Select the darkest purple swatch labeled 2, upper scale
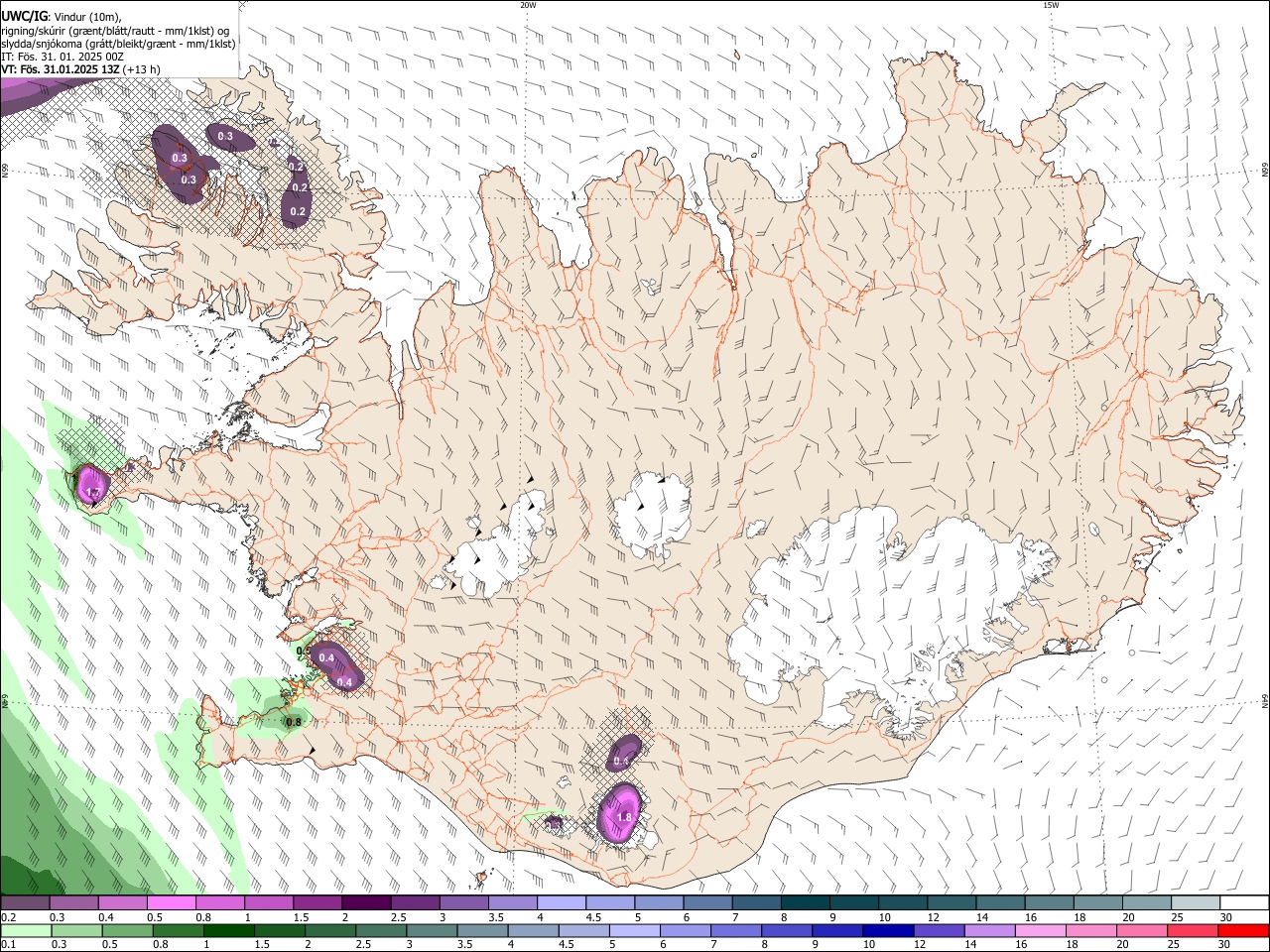This screenshot has height=952, width=1270. click(366, 903)
